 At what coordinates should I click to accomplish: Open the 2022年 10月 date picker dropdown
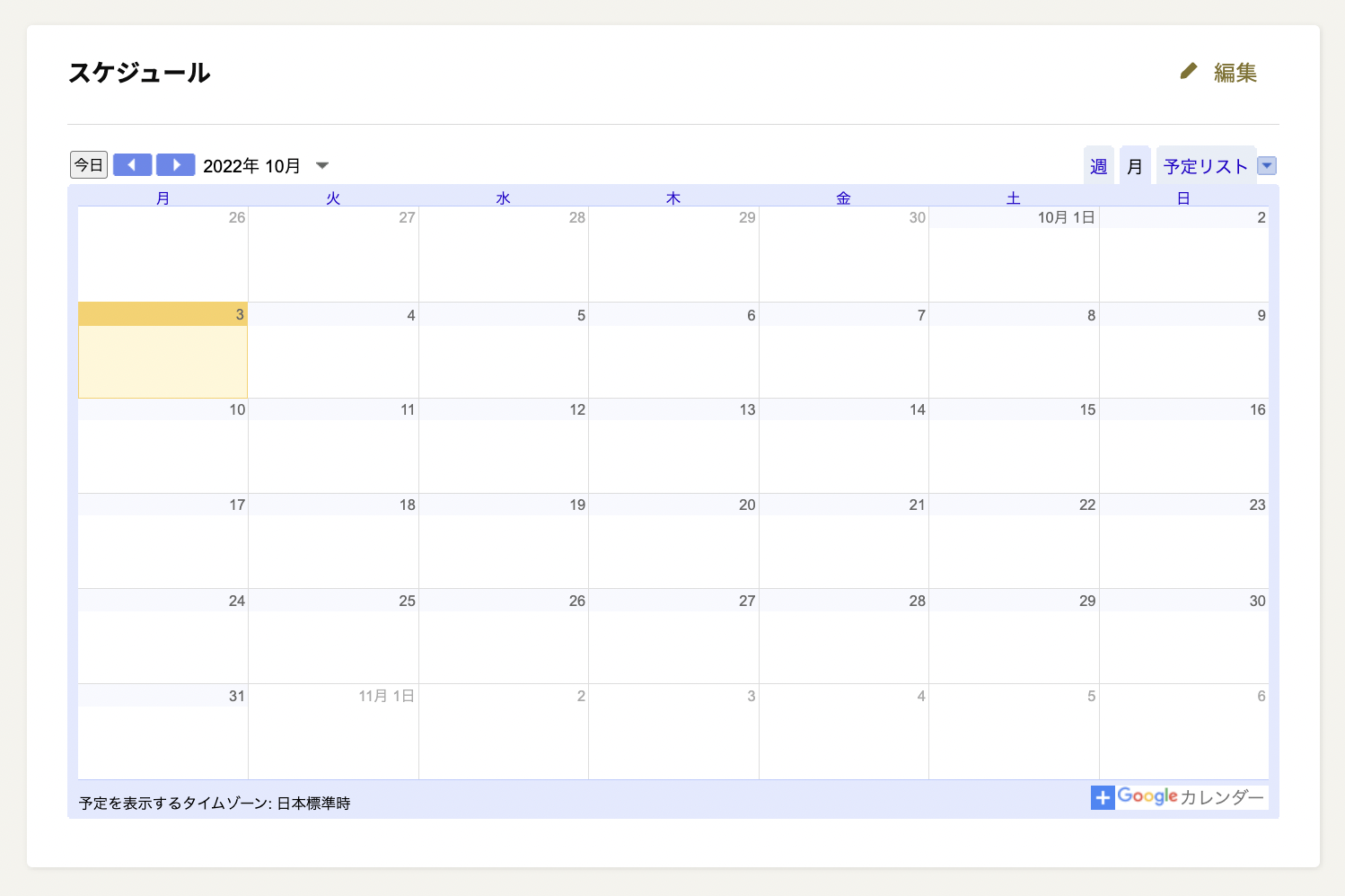point(322,166)
